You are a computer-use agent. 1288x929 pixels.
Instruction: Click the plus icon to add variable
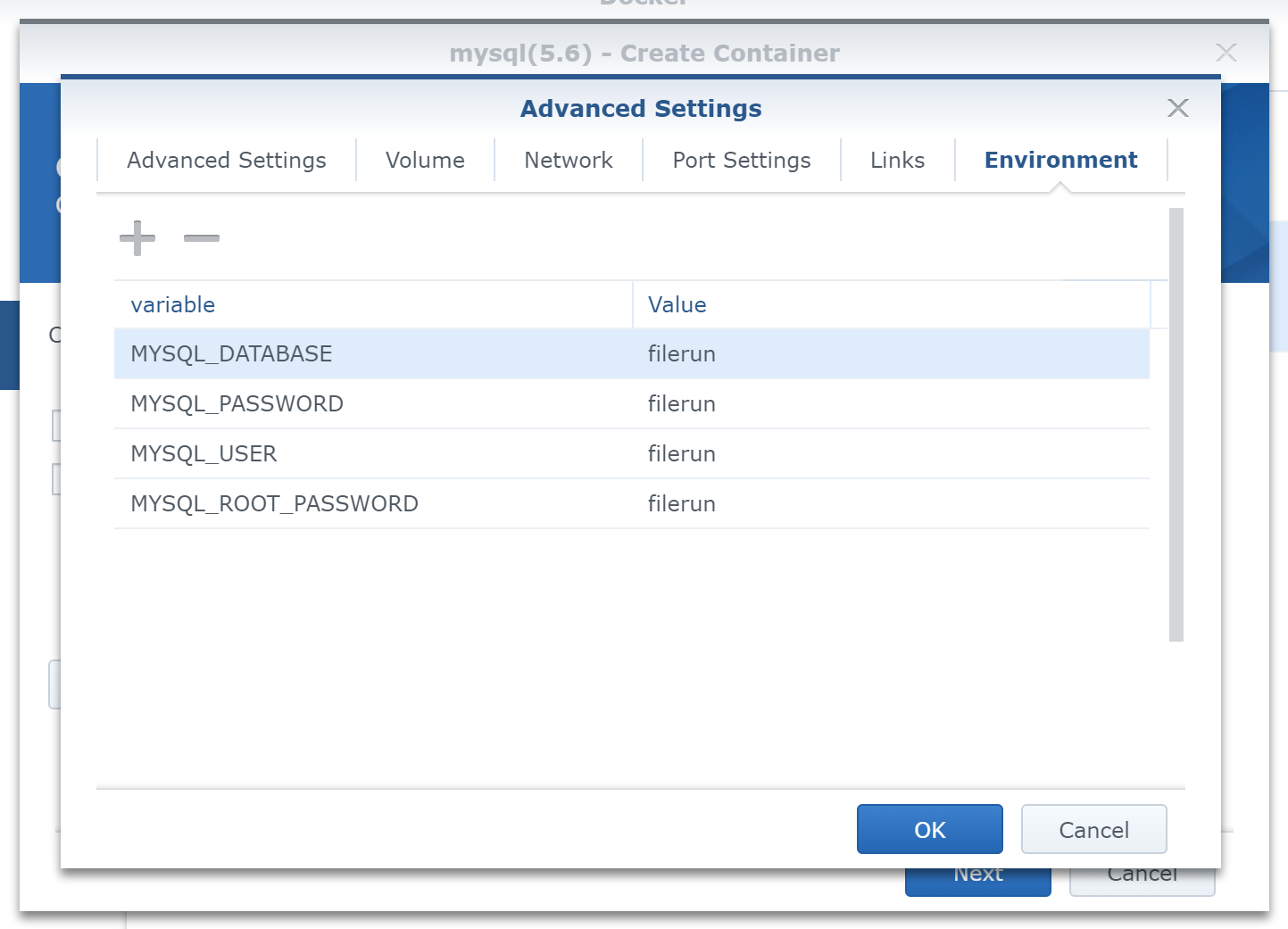(x=137, y=238)
